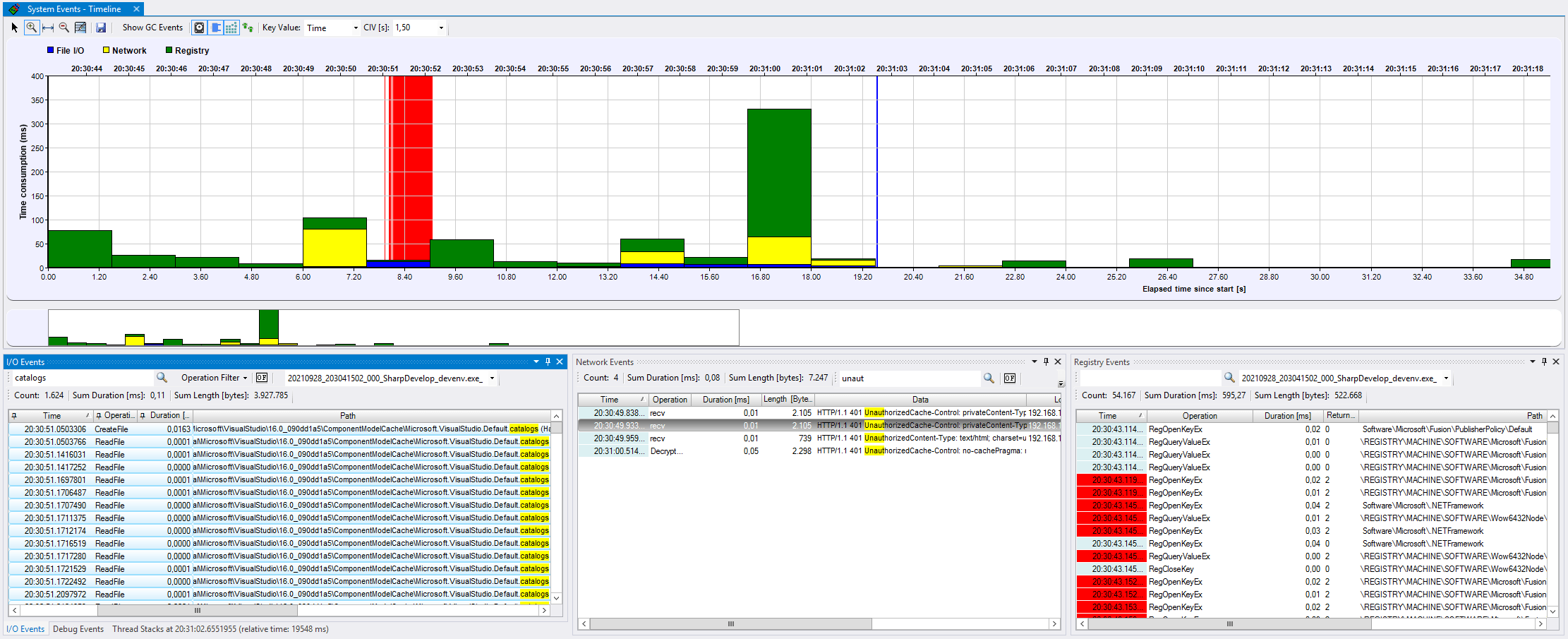Activate the zoom-out tool
Viewport: 1568px width, 639px height.
coord(64,28)
